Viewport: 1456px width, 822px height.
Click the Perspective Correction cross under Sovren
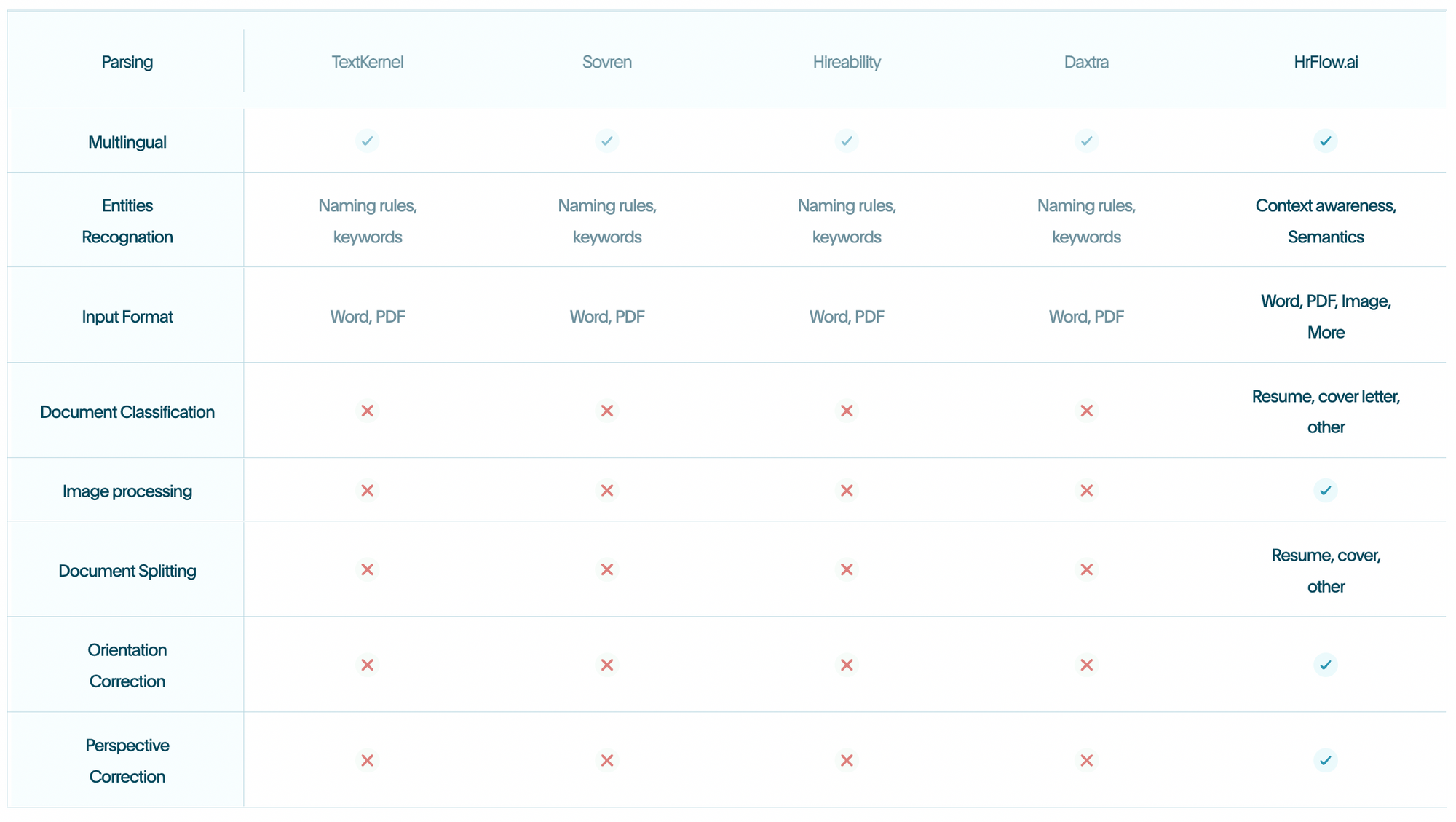(x=607, y=760)
